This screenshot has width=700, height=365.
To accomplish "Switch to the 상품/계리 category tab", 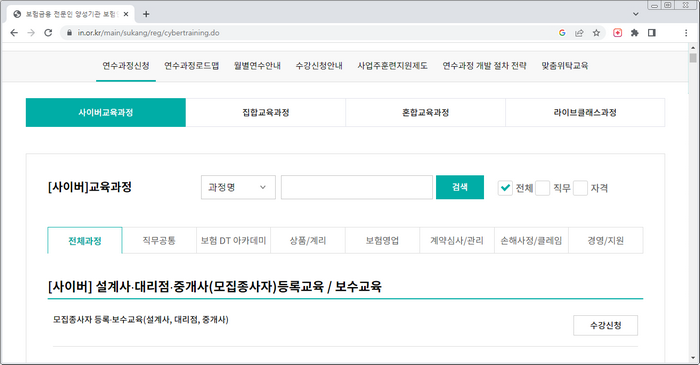I will point(308,241).
